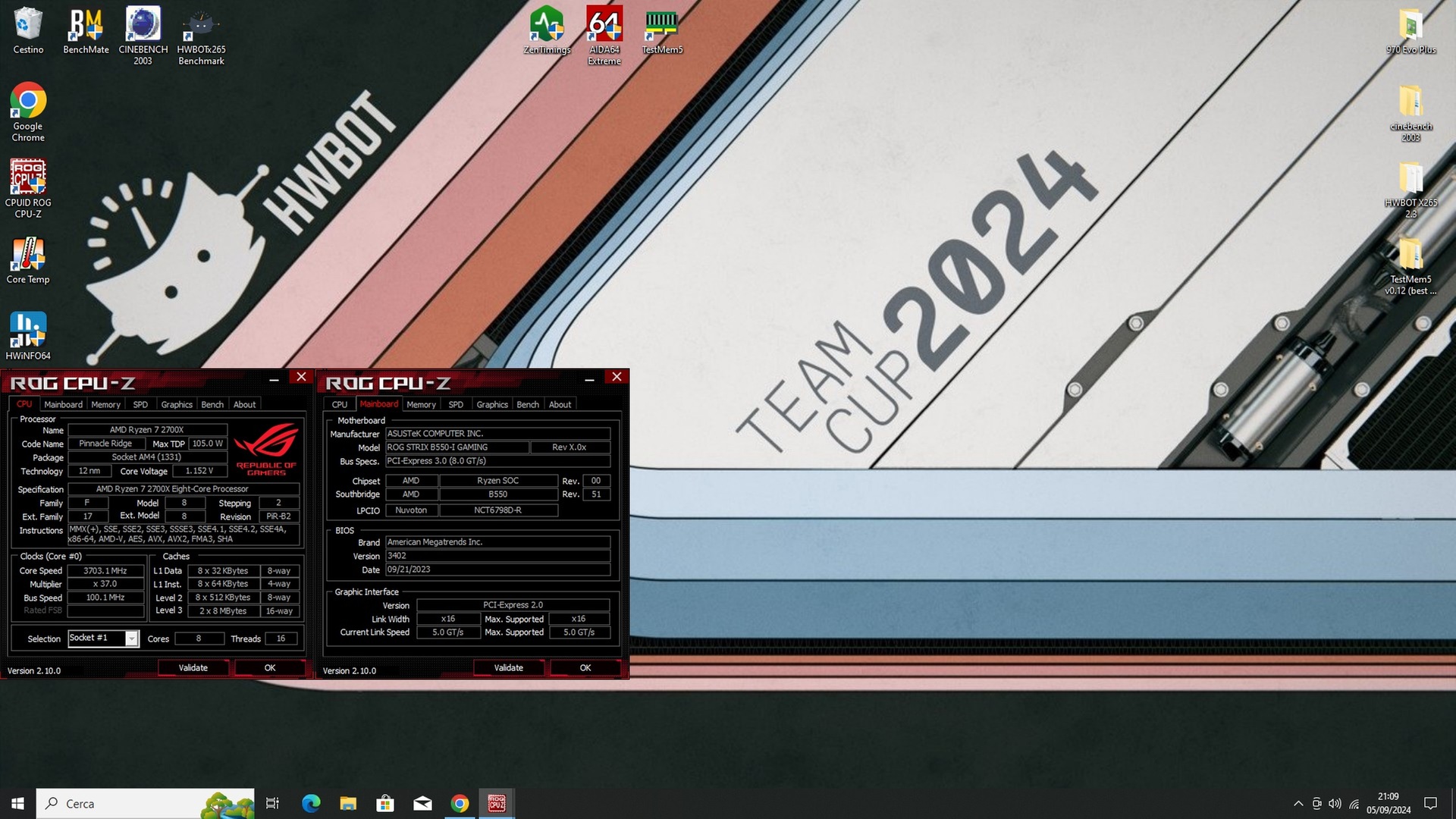Screen dimensions: 1456x819
Task: Click the Core Voltage 1.152 V value
Action: tap(199, 471)
